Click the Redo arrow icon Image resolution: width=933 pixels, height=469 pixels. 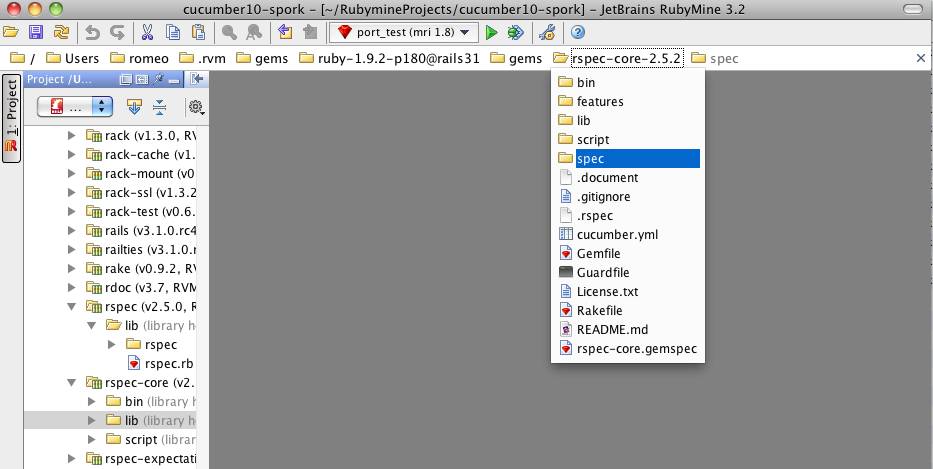point(117,32)
